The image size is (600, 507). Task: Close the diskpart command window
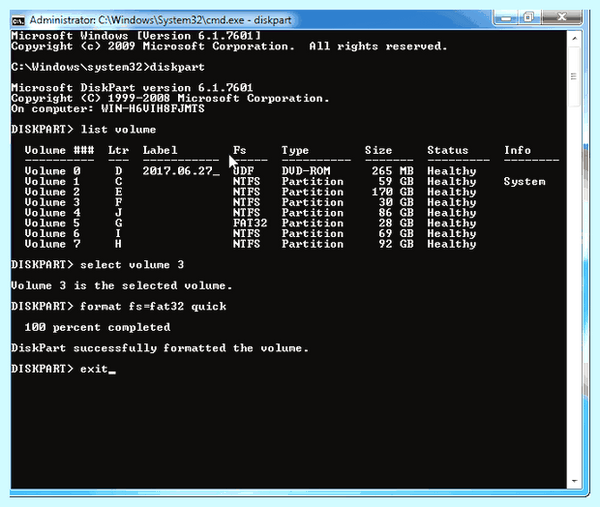tap(561, 17)
